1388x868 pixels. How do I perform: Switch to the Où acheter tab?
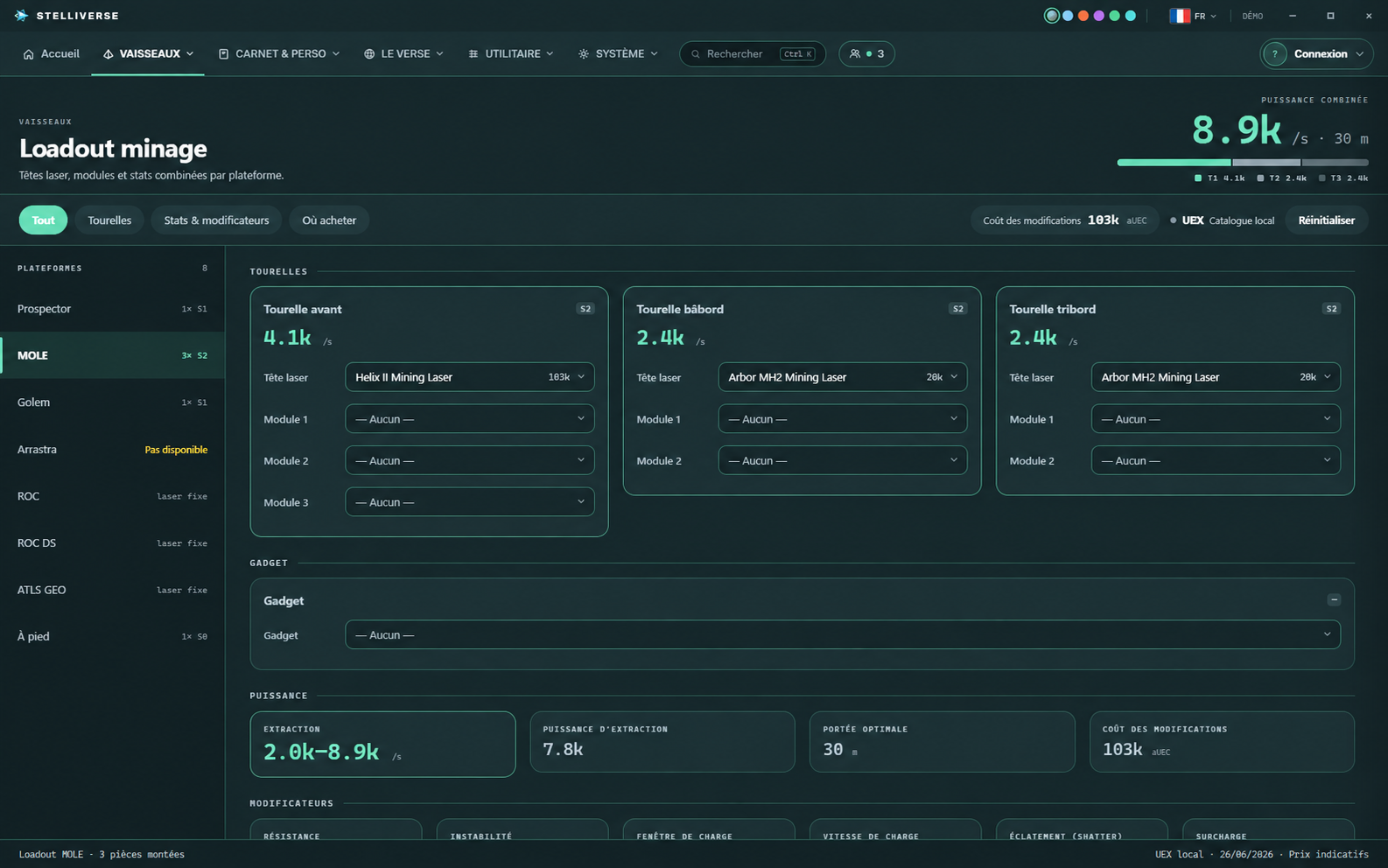tap(329, 220)
